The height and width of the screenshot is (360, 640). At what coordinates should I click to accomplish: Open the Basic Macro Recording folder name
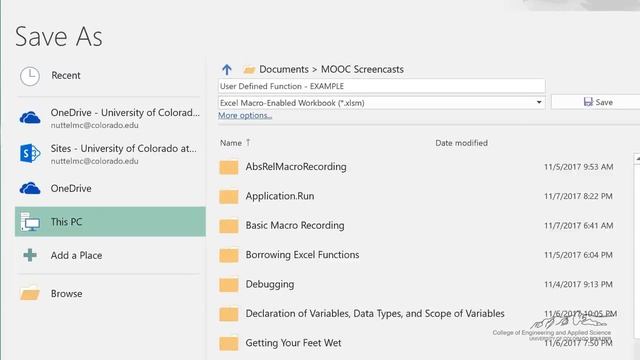click(295, 226)
